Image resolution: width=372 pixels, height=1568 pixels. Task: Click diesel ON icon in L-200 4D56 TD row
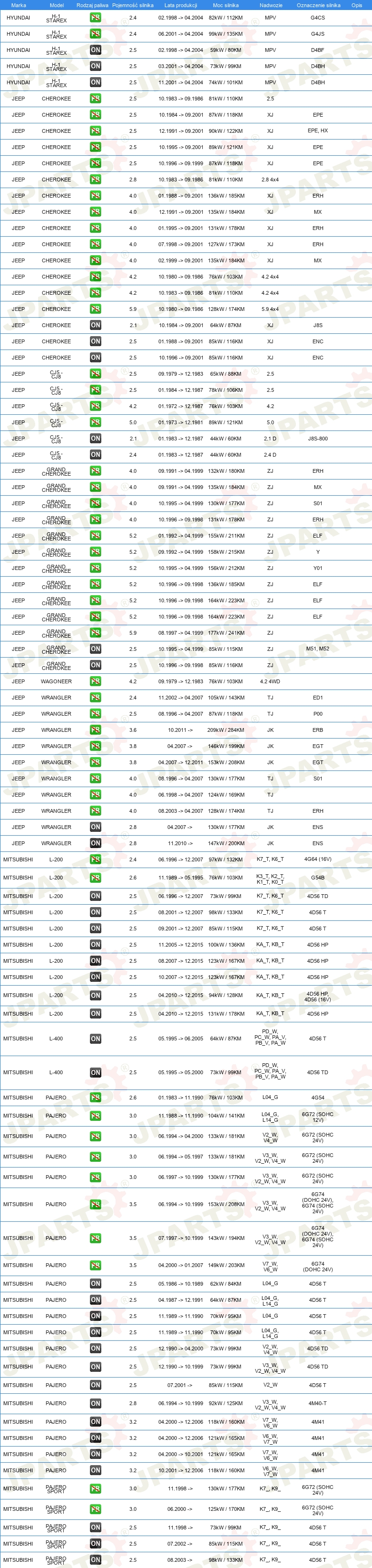coord(96,896)
